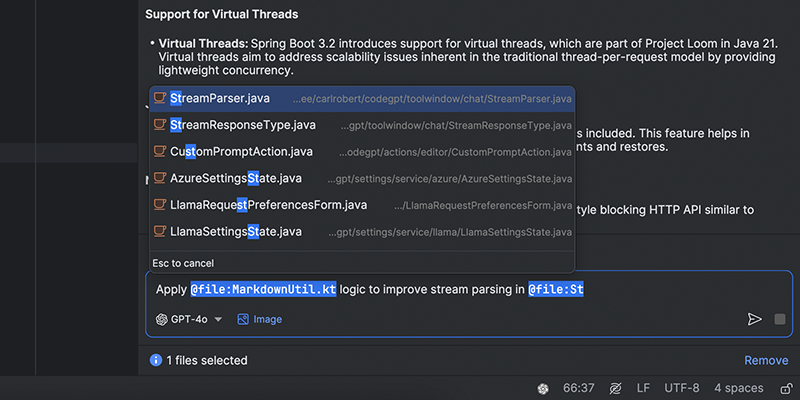The width and height of the screenshot is (800, 400).
Task: Click the info icon beside files selected
Action: click(156, 360)
